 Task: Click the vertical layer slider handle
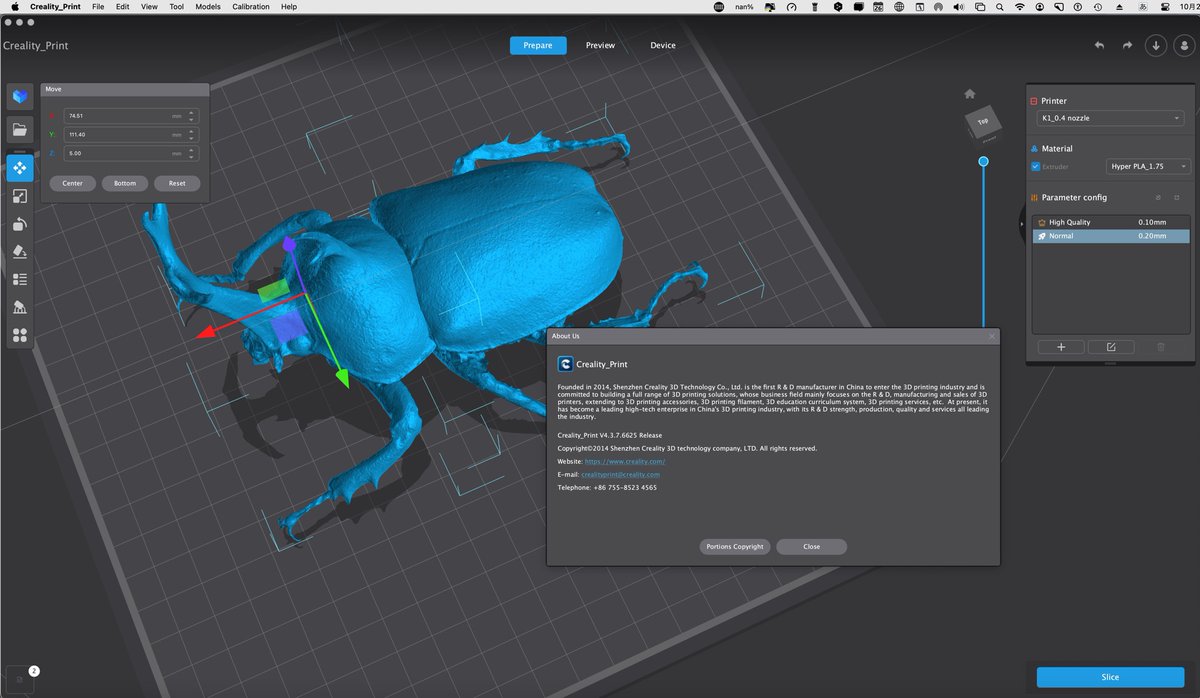(x=983, y=161)
